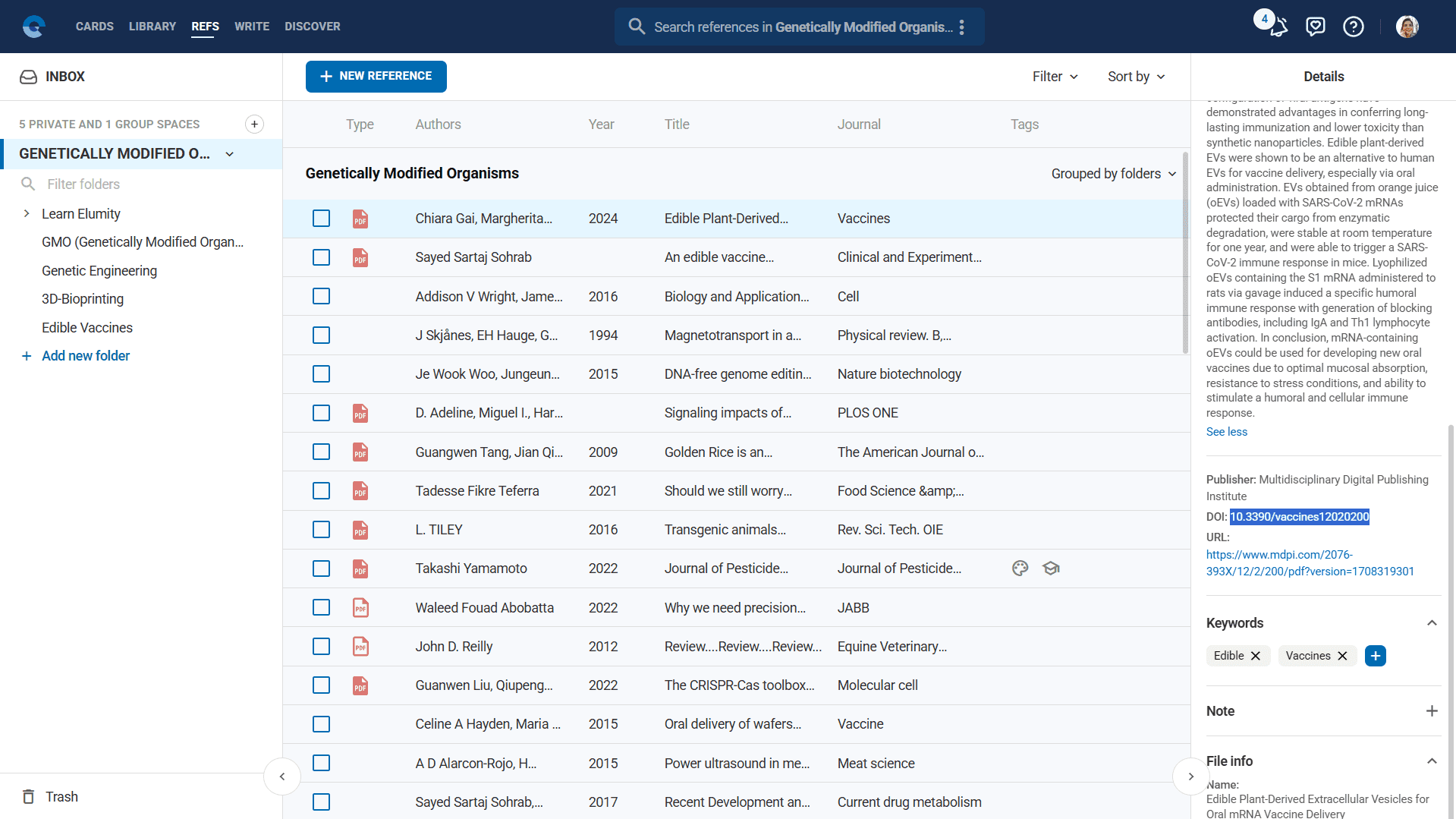Remove the Edible keyword tag

point(1256,656)
